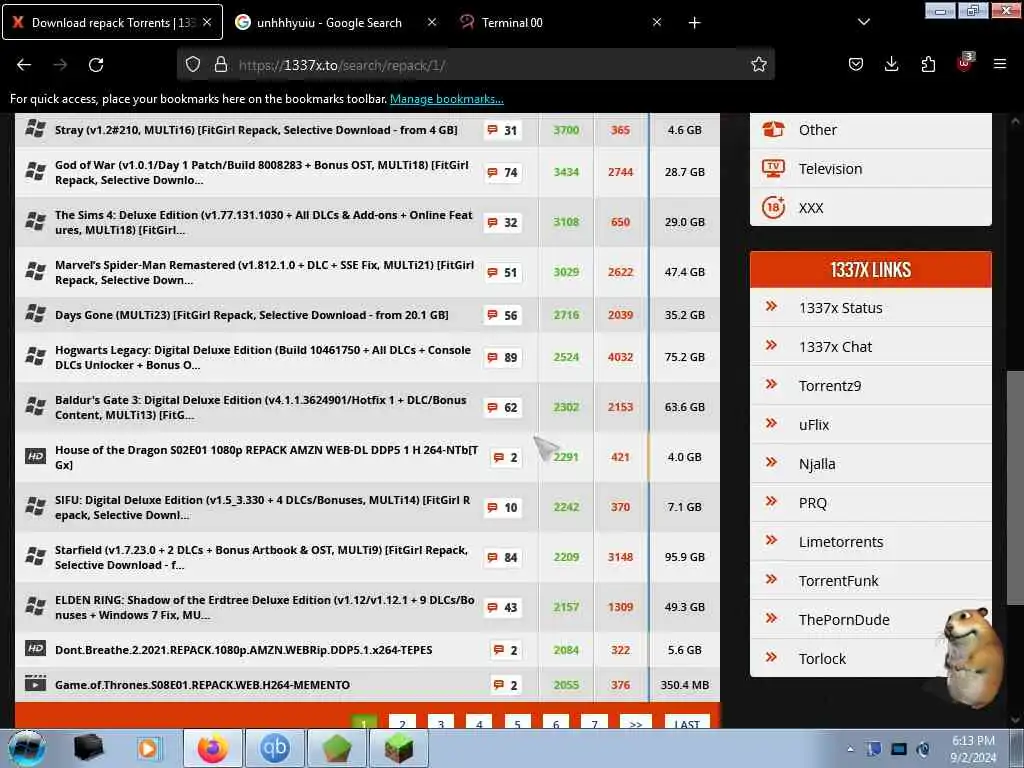Screen dimensions: 1024x768
Task: Open the media player taskbar icon
Action: (x=148, y=748)
